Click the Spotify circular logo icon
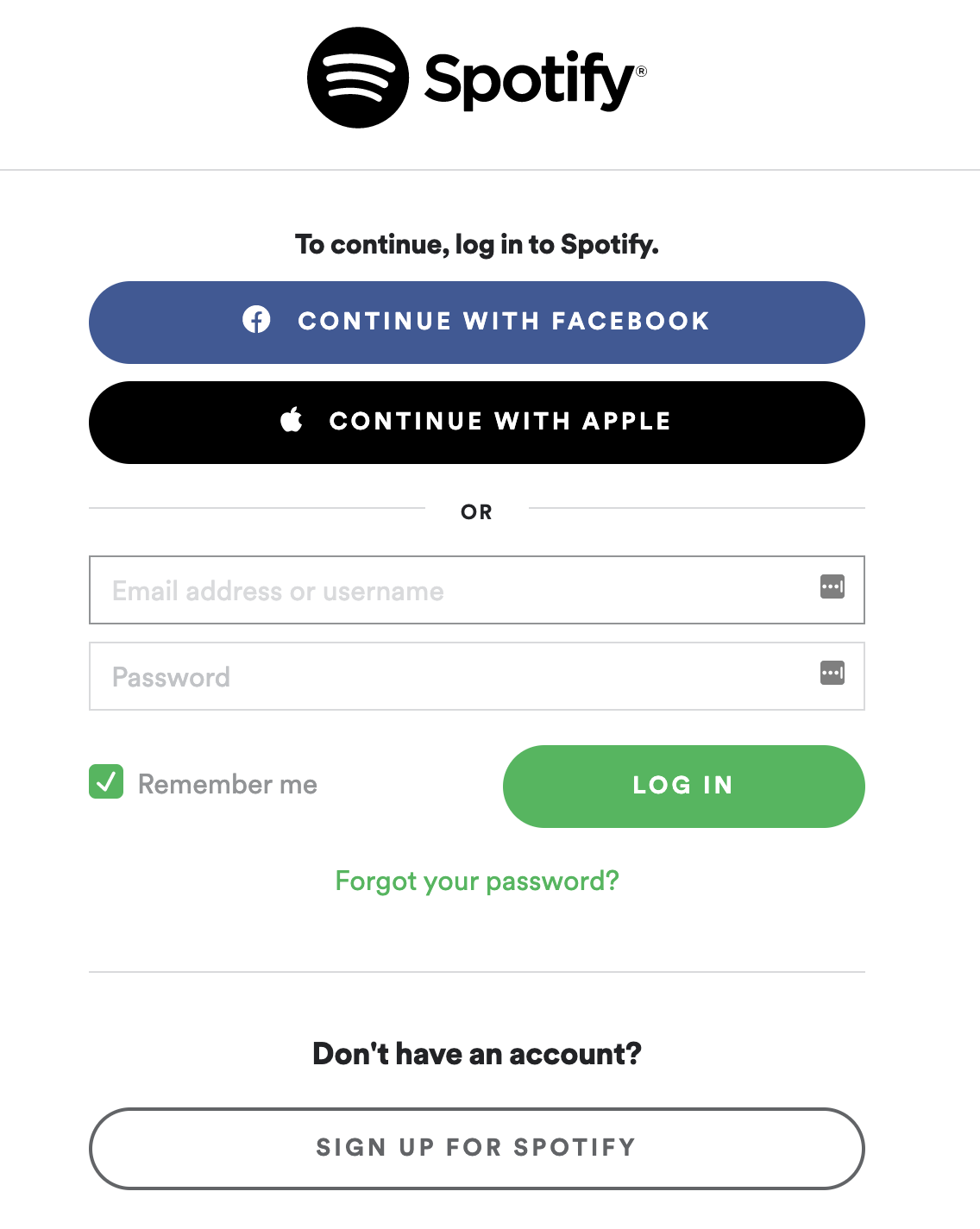Viewport: 980px width, 1229px height. click(357, 78)
